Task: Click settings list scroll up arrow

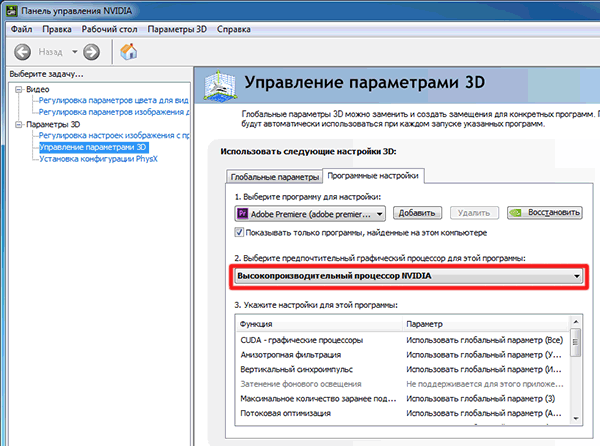Action: (576, 322)
